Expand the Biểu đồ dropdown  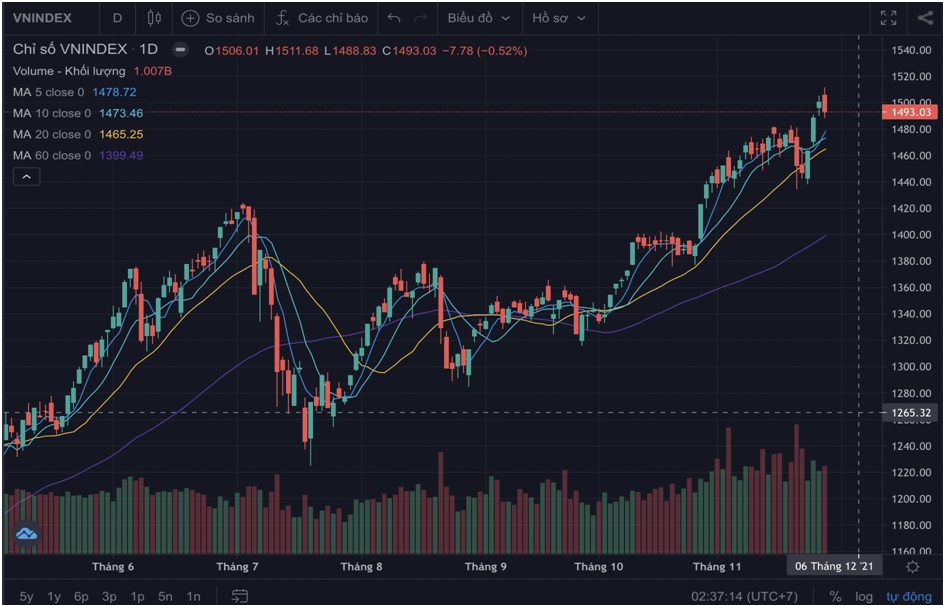pyautogui.click(x=479, y=18)
